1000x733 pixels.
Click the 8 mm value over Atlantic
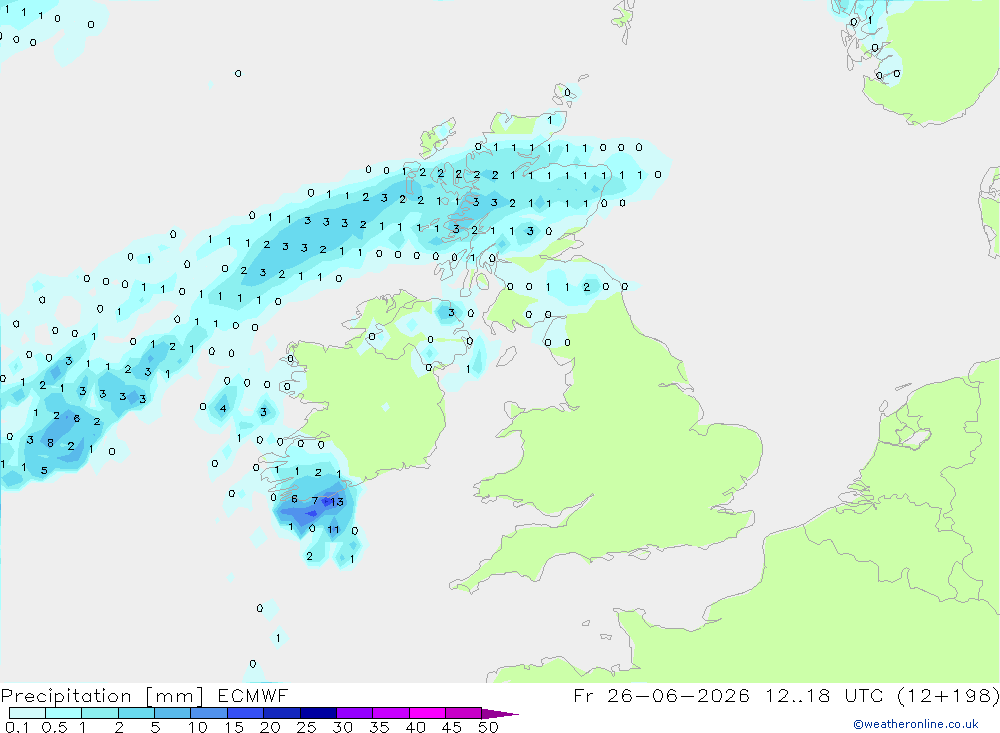50,443
